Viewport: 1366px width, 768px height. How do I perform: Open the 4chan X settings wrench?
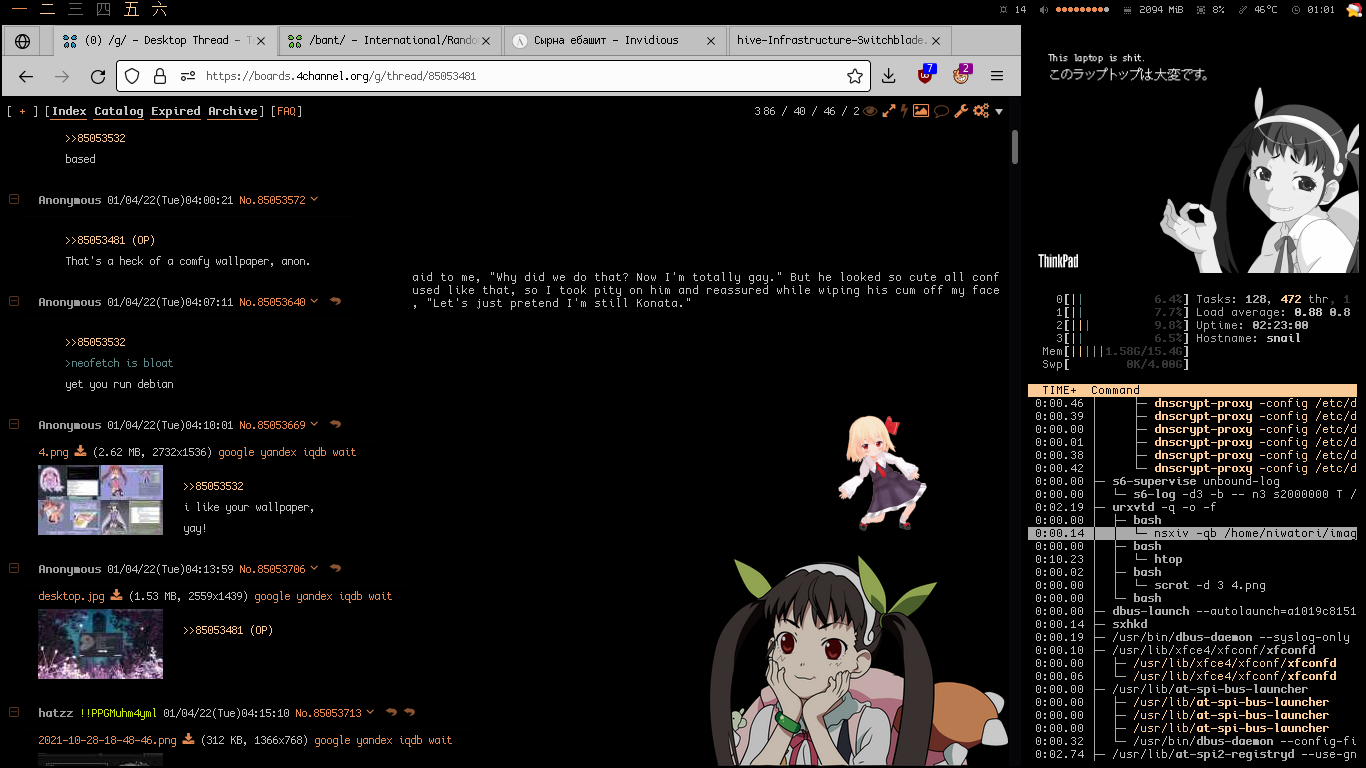pos(961,111)
